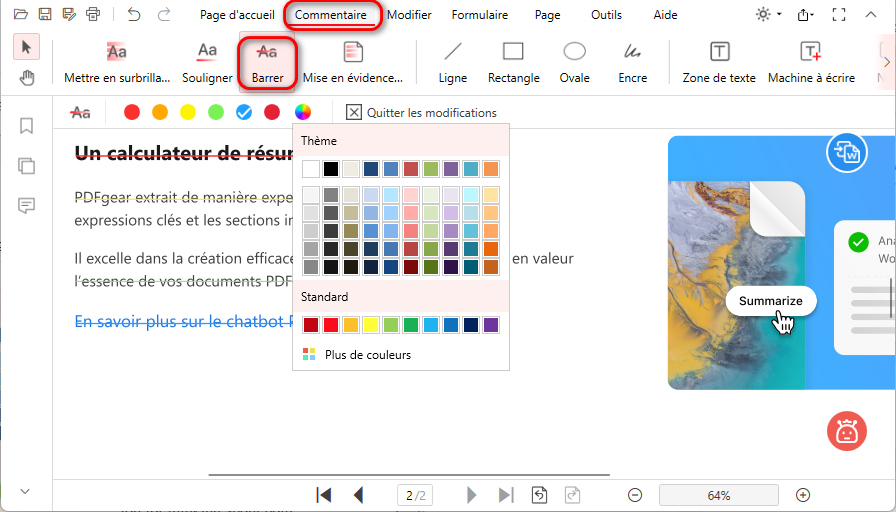
Task: Redo the last undone action
Action: coord(164,14)
